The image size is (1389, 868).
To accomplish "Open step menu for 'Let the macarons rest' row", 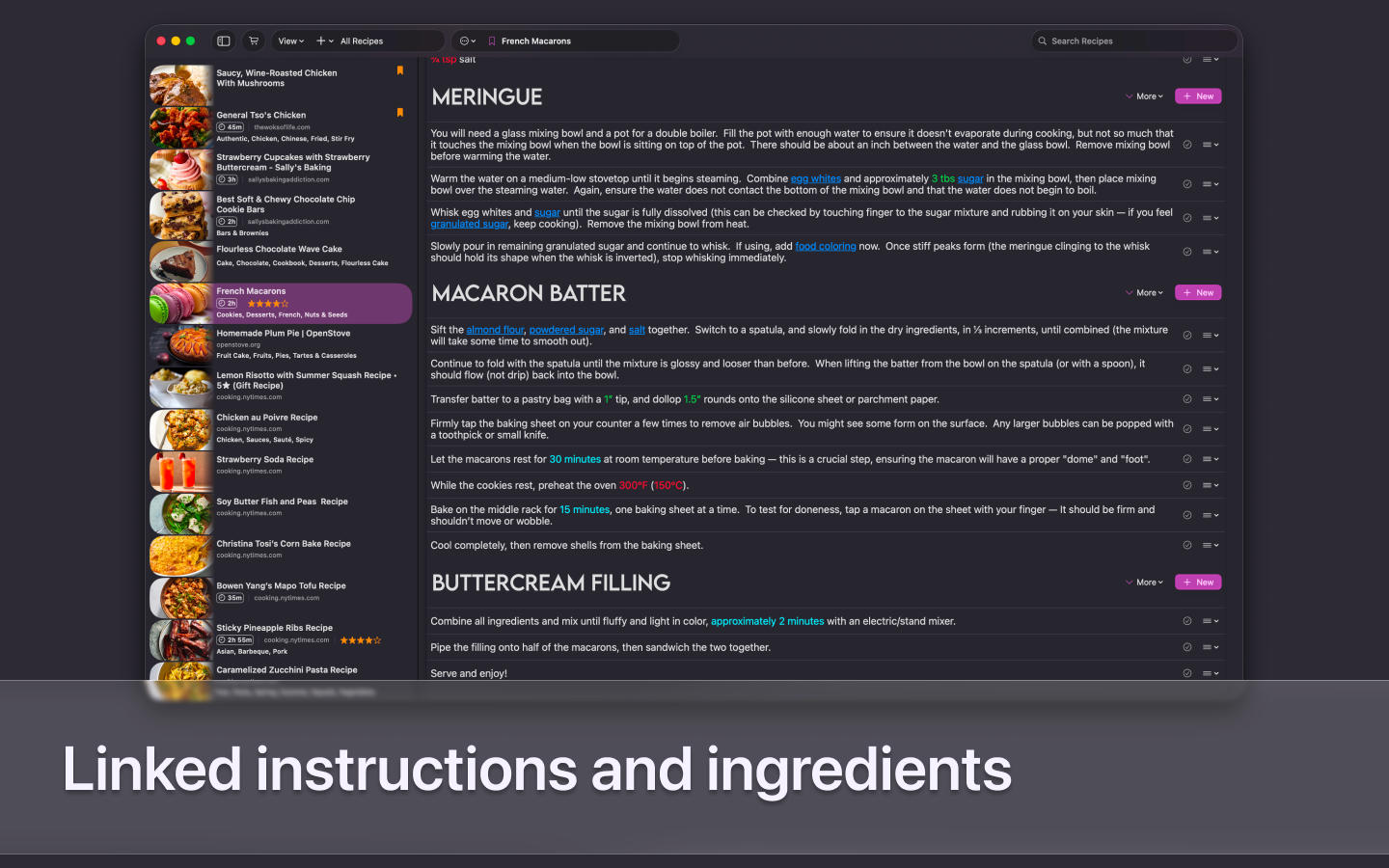I will [x=1211, y=459].
